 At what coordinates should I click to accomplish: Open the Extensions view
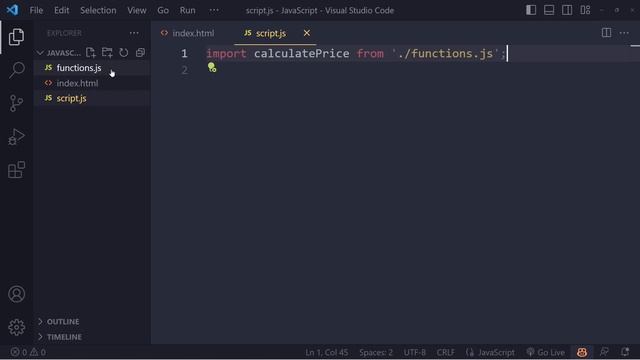(16, 170)
